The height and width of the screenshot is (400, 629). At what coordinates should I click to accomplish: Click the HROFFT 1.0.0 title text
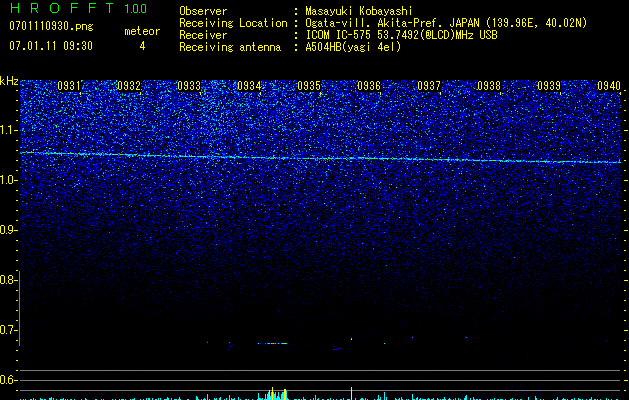78,8
